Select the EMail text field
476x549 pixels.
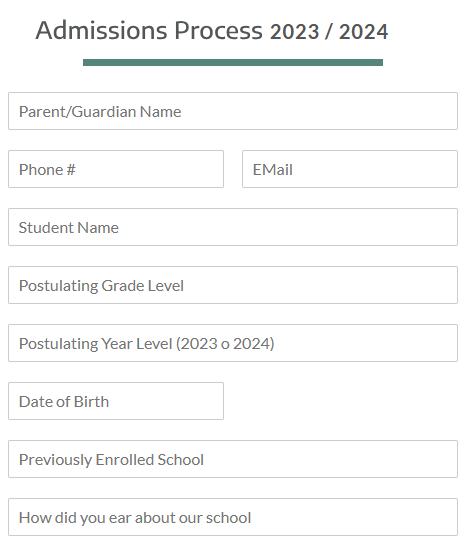[x=350, y=169]
